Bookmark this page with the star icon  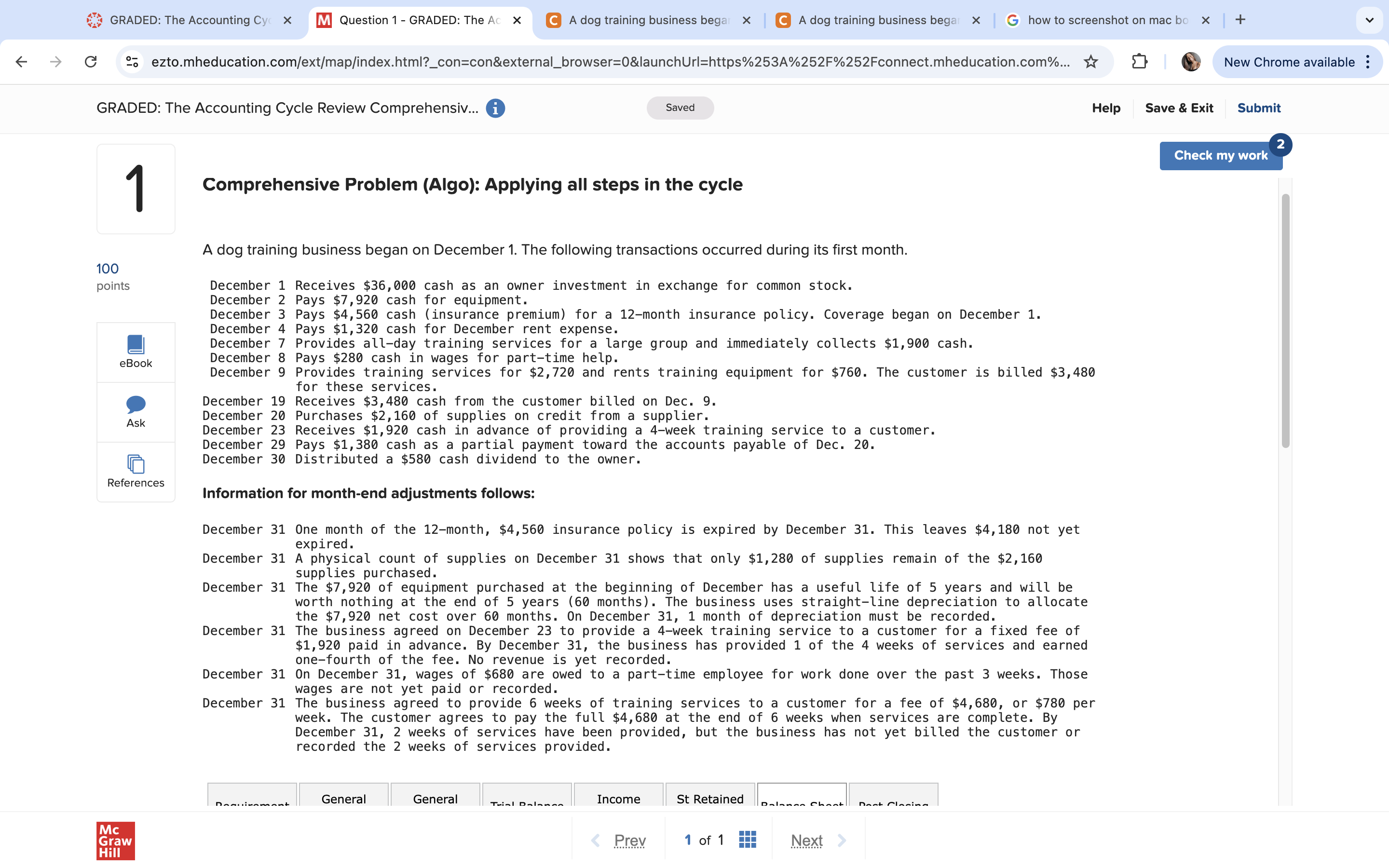tap(1090, 62)
